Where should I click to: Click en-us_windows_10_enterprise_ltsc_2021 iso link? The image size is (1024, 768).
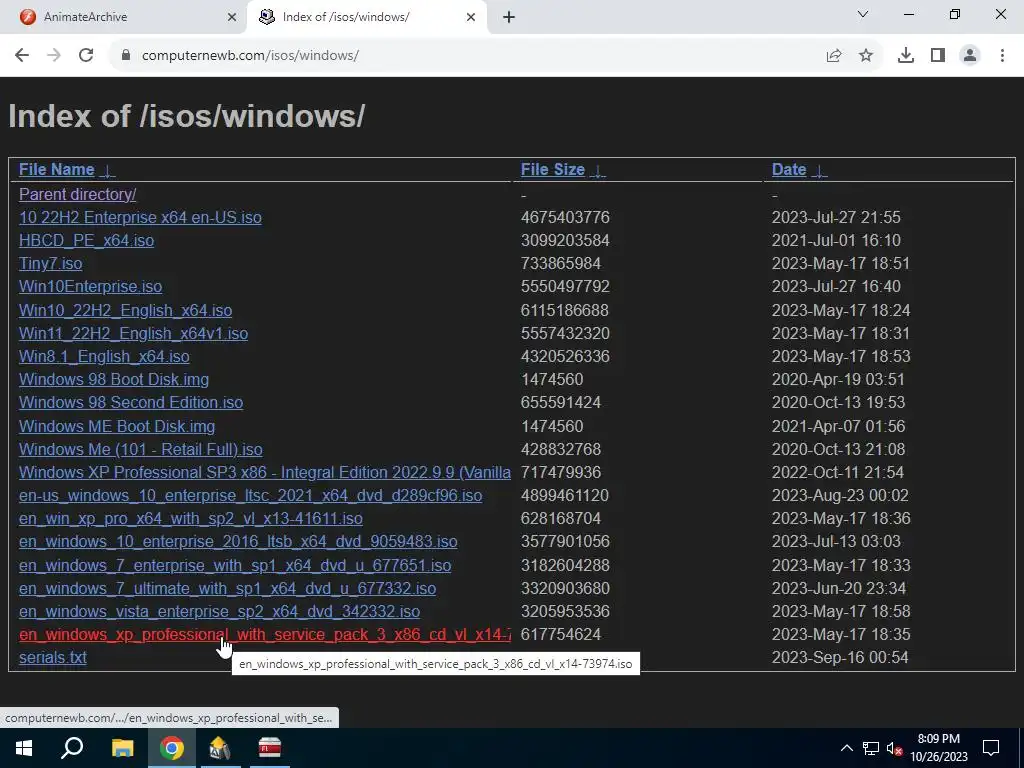point(250,495)
